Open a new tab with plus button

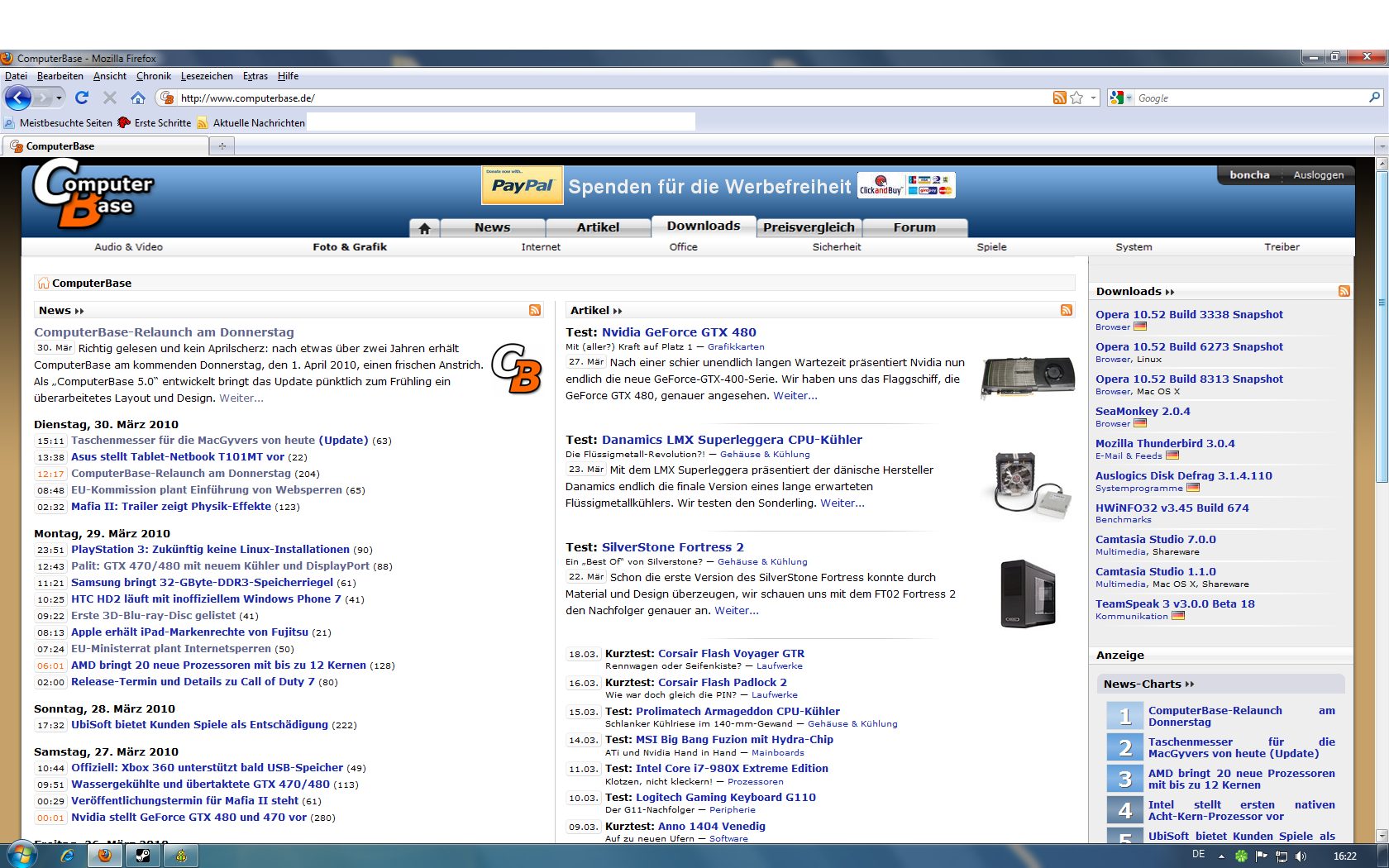222,146
